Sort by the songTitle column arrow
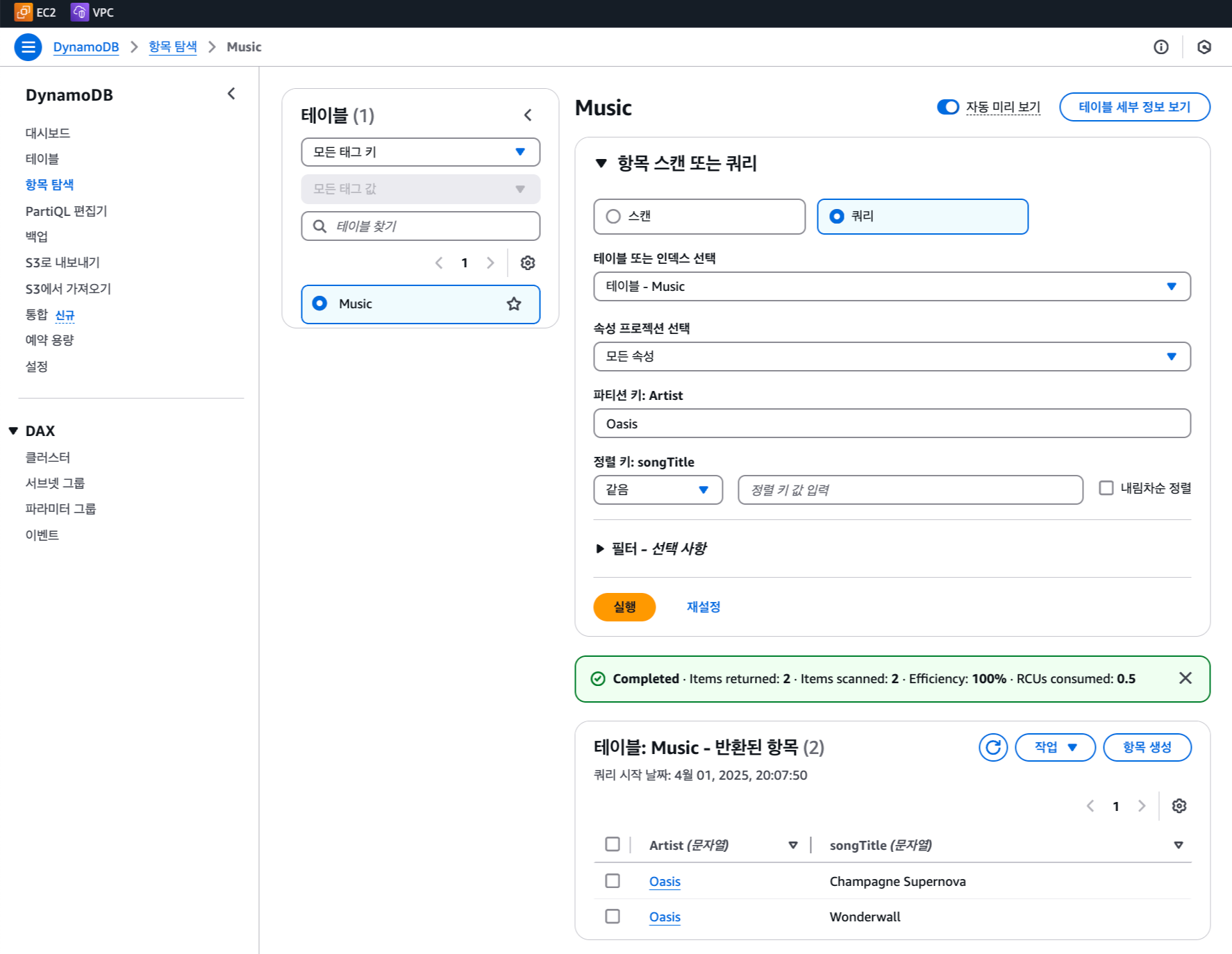Image resolution: width=1232 pixels, height=954 pixels. click(1179, 846)
